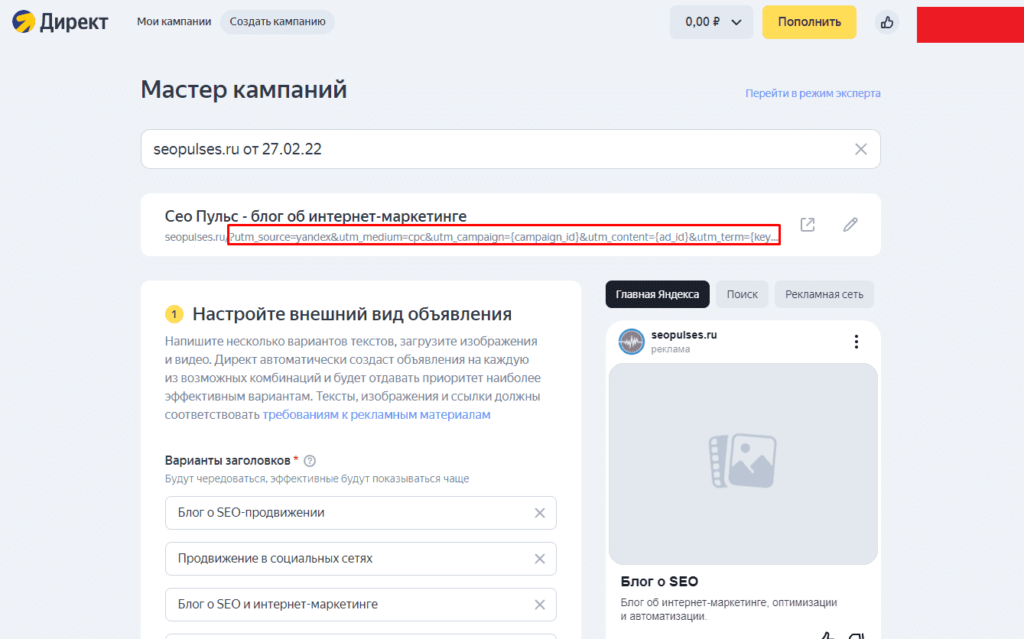Edit headline field 'Блог о SEO и интернет-маркетинге'
This screenshot has height=639, width=1024.
click(x=360, y=604)
